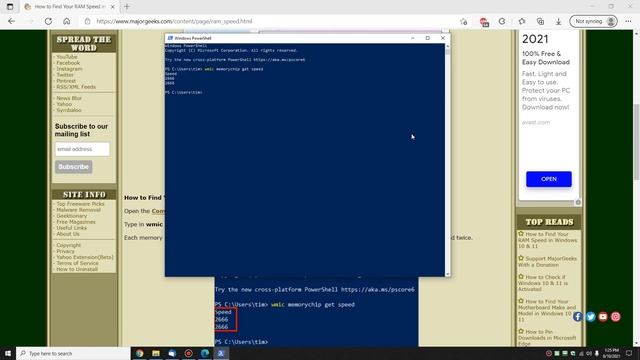Viewport: 640px width, 360px height.
Task: Reload the current page
Action: [x=48, y=21]
